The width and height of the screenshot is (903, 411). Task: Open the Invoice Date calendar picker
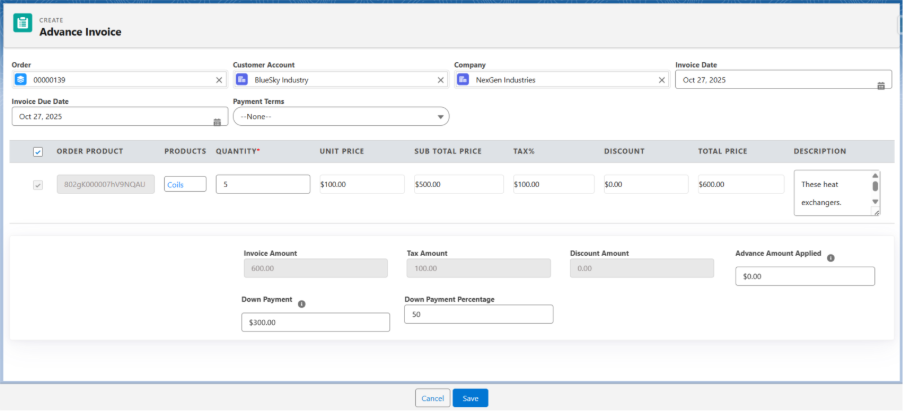tap(881, 85)
